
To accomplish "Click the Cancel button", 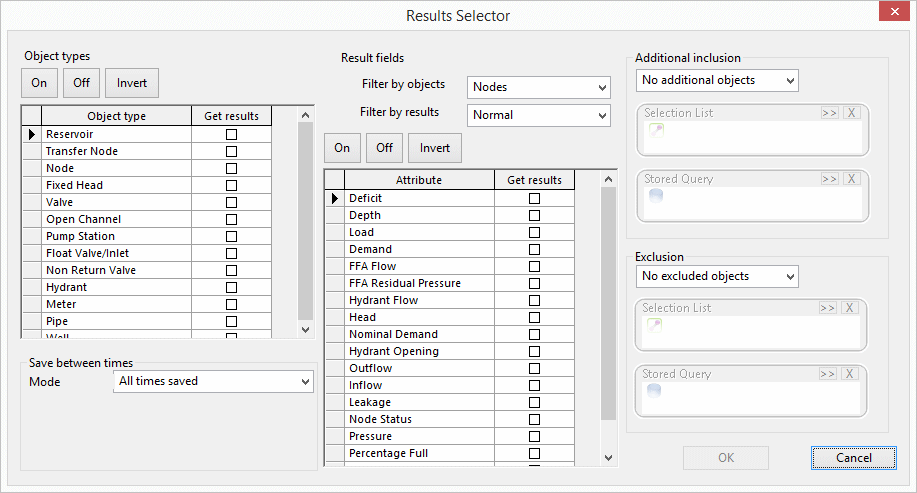I will pyautogui.click(x=853, y=458).
